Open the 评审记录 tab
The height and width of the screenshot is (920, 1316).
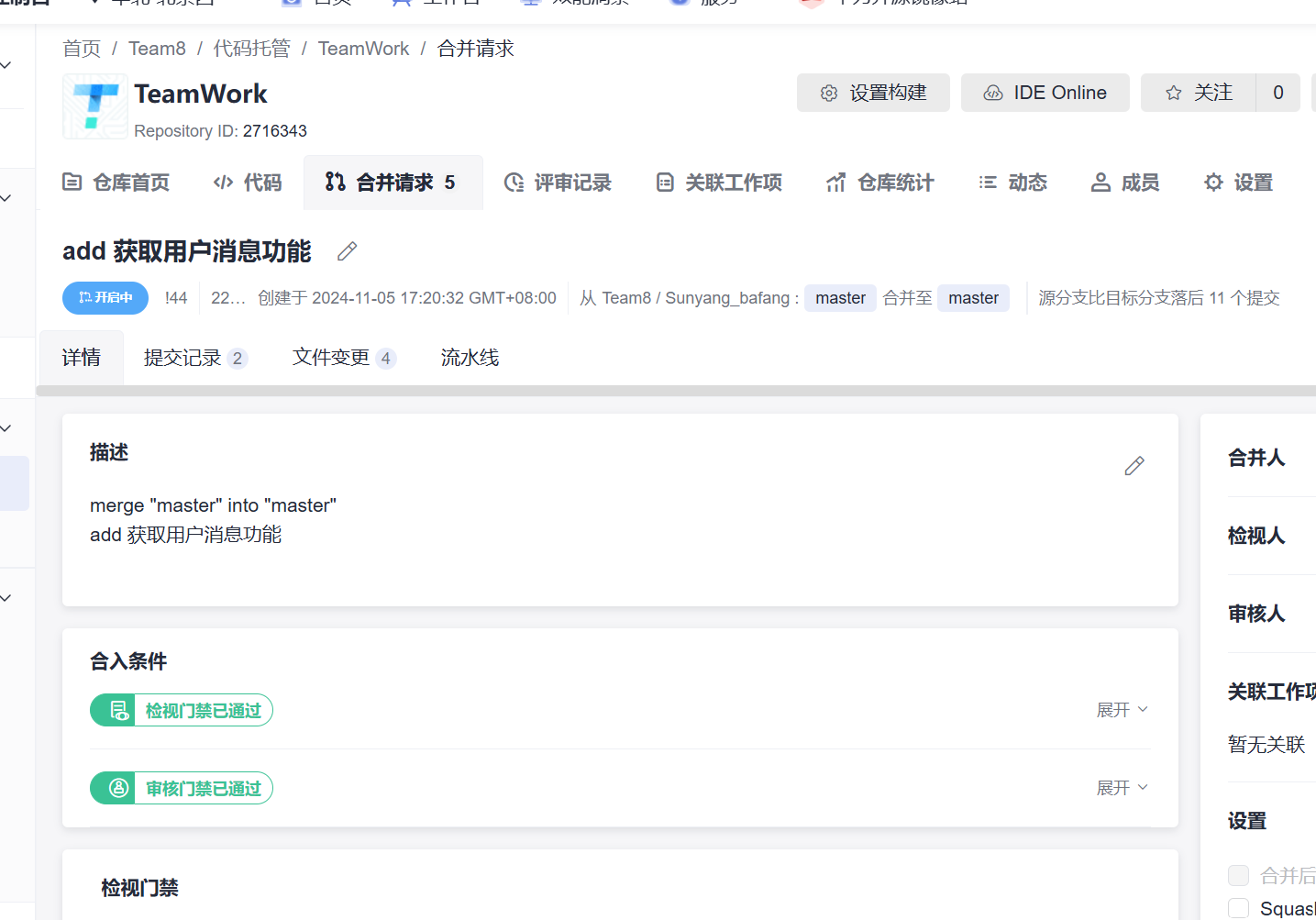pos(558,183)
